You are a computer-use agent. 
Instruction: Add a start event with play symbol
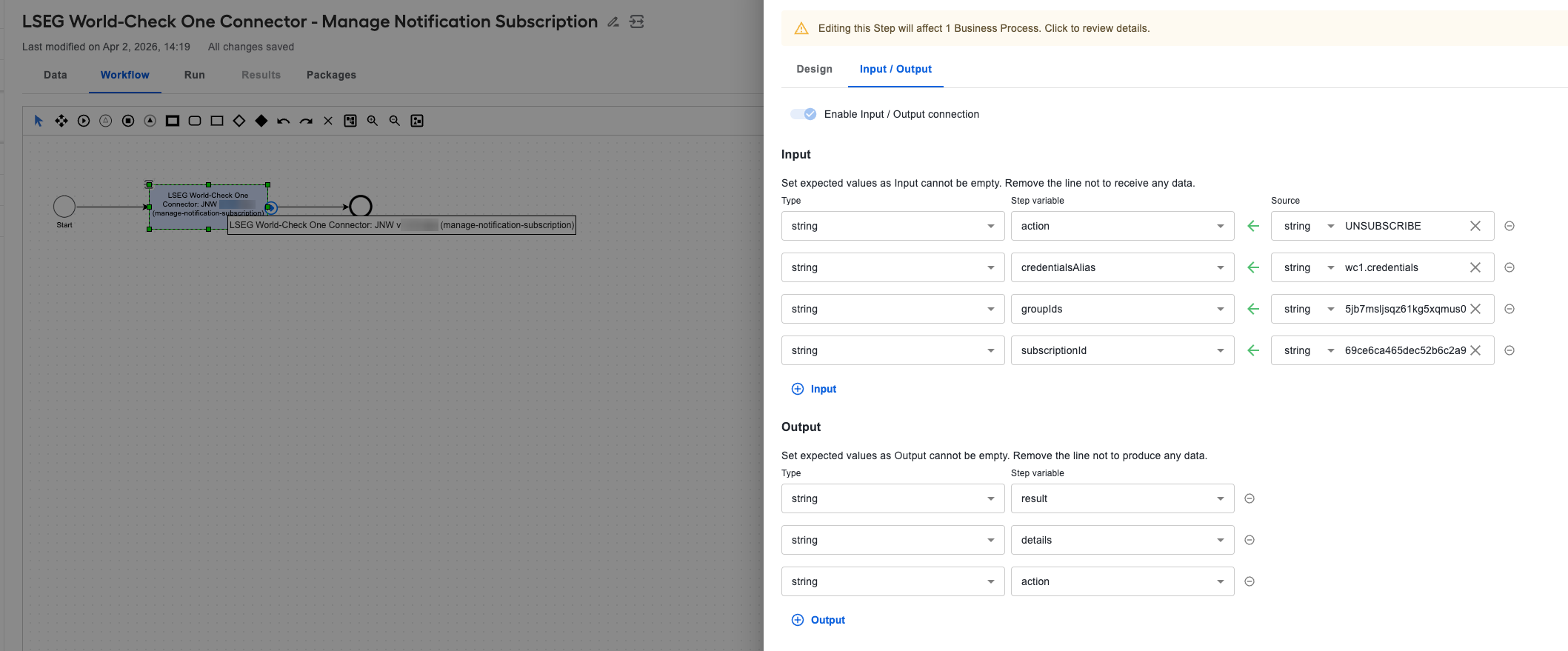[x=84, y=121]
